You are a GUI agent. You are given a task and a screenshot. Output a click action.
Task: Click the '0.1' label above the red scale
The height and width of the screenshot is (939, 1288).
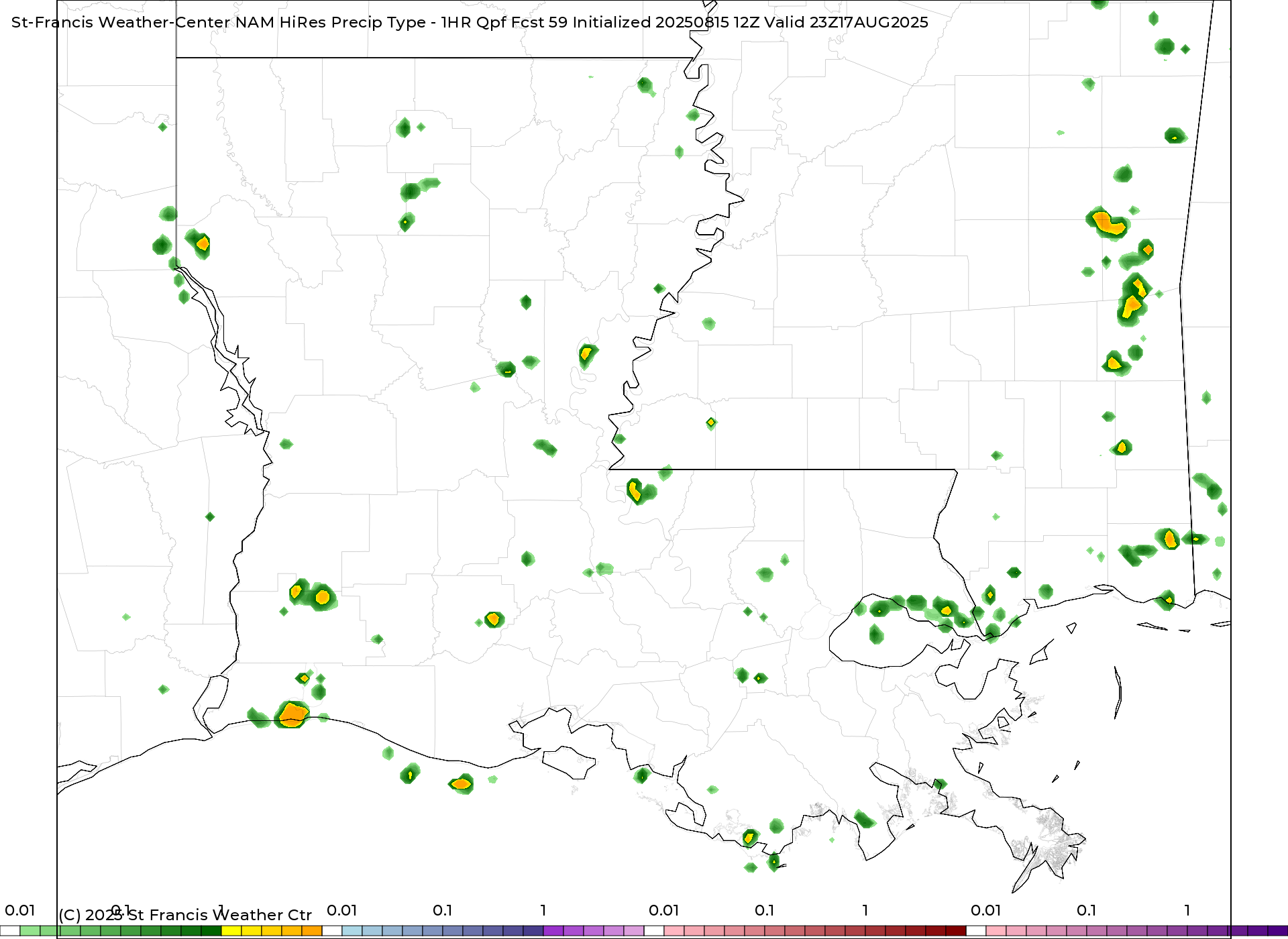764,911
